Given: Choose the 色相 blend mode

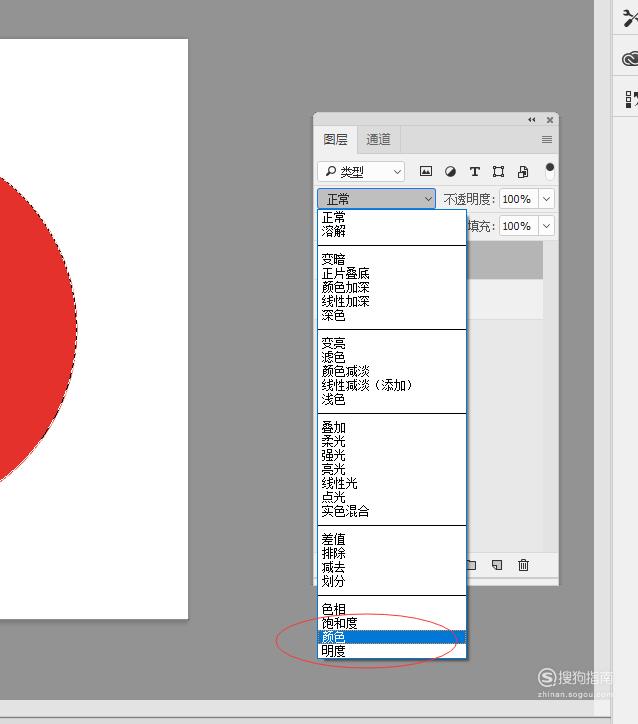Looking at the screenshot, I should (x=392, y=609).
